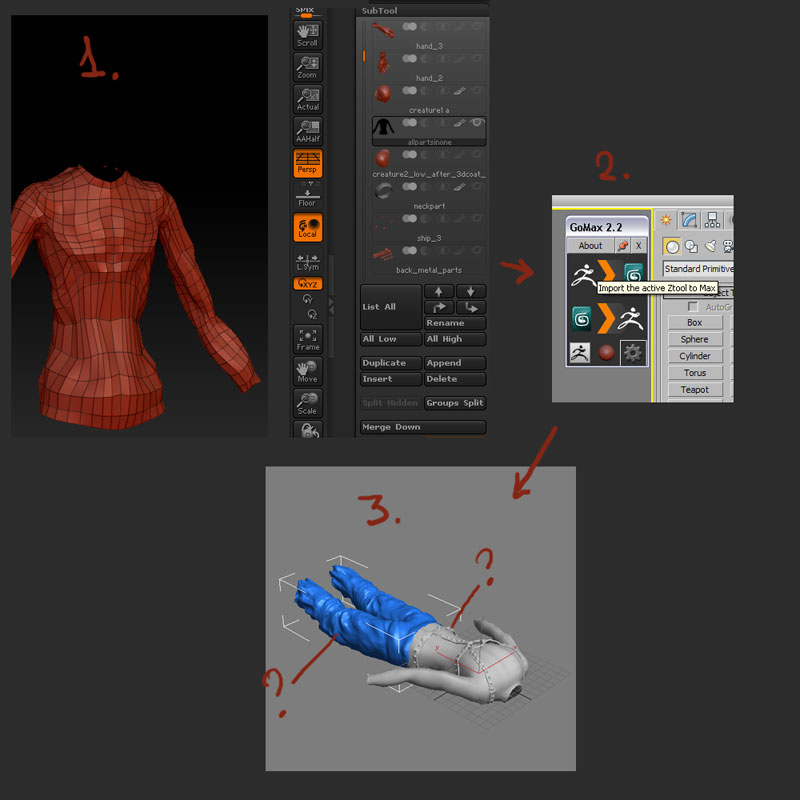Select the Move view tool
The width and height of the screenshot is (800, 800).
pos(308,371)
